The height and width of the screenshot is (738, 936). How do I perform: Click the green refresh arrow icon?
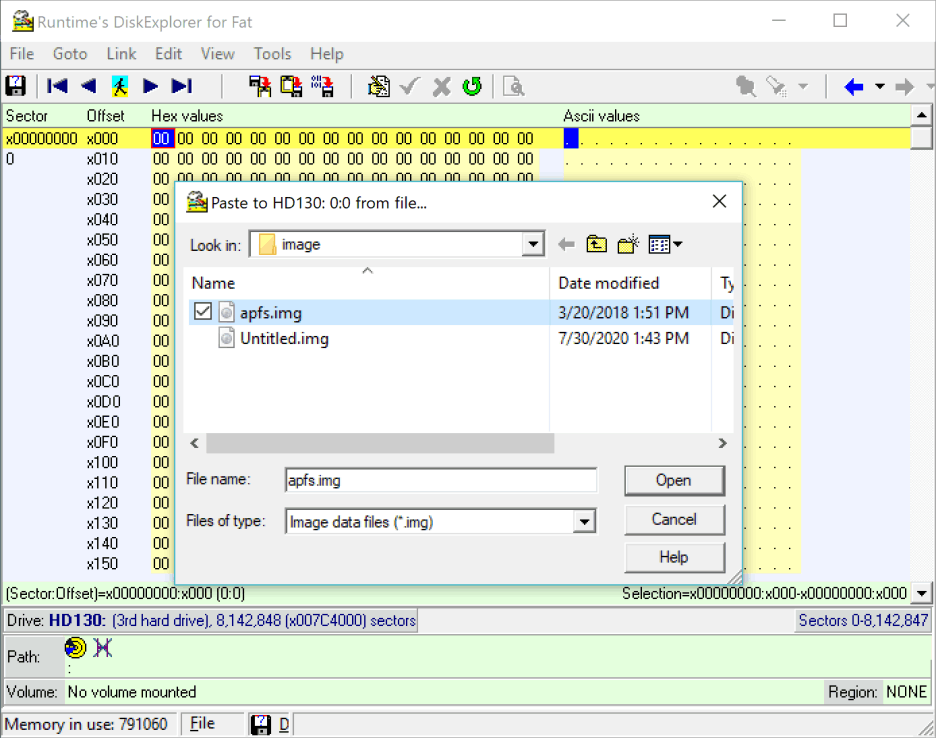[472, 86]
